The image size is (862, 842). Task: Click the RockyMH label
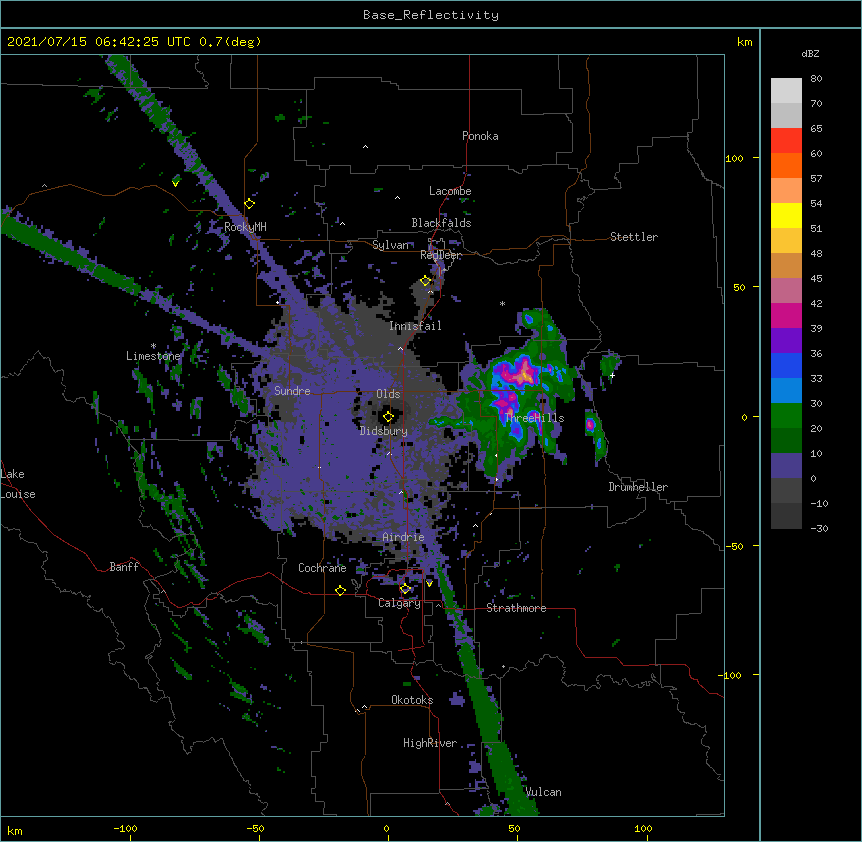(245, 227)
